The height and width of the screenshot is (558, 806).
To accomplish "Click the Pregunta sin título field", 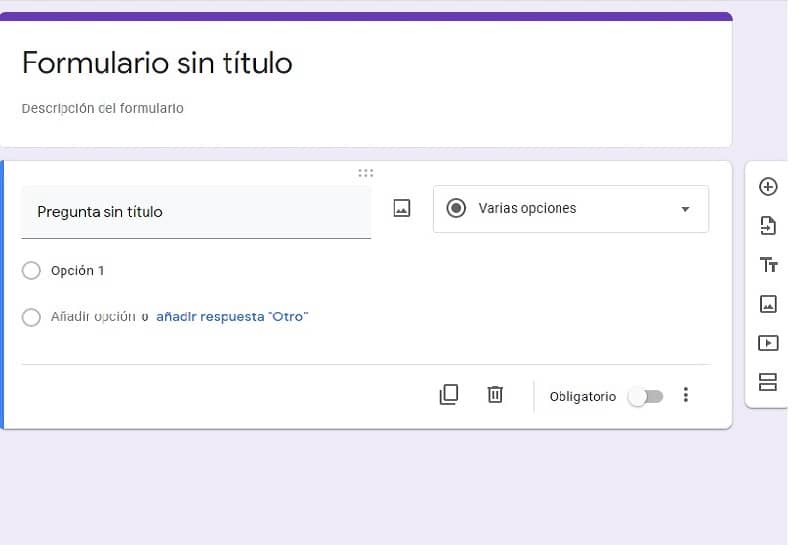I will coord(196,212).
